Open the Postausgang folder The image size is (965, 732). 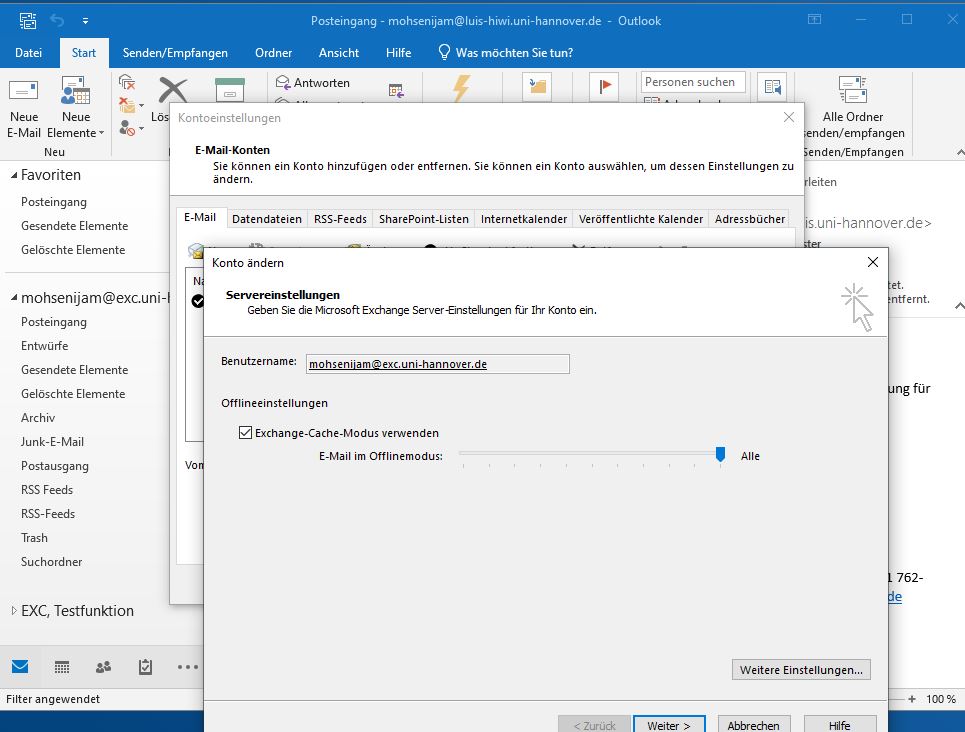click(55, 466)
